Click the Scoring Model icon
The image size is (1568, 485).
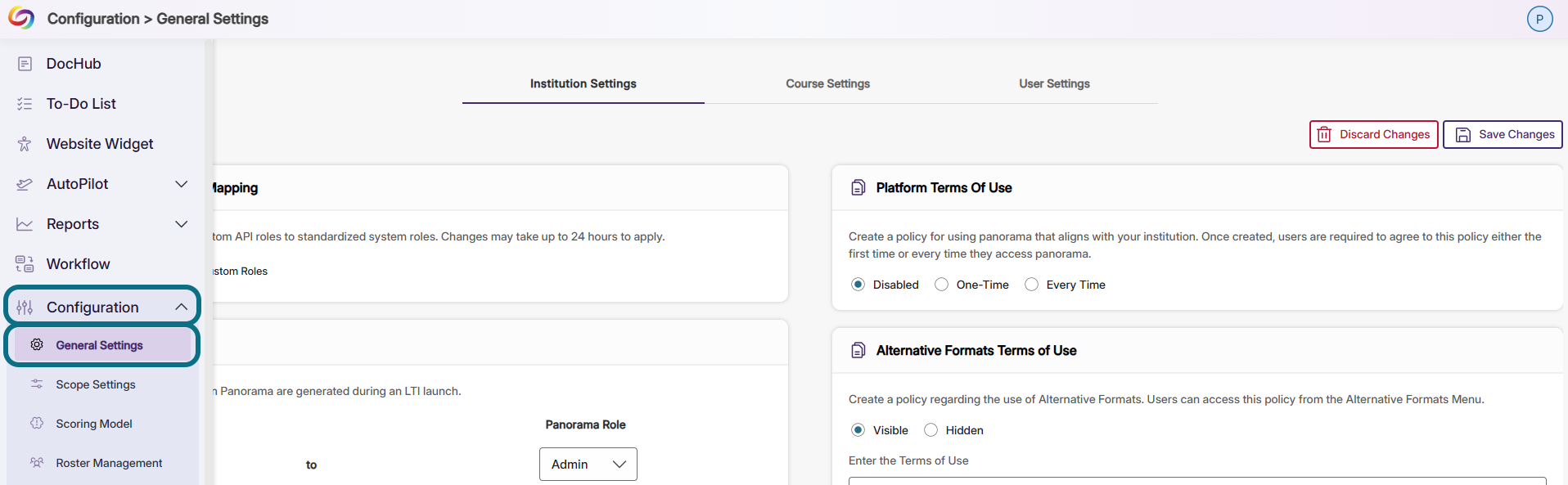[x=37, y=424]
